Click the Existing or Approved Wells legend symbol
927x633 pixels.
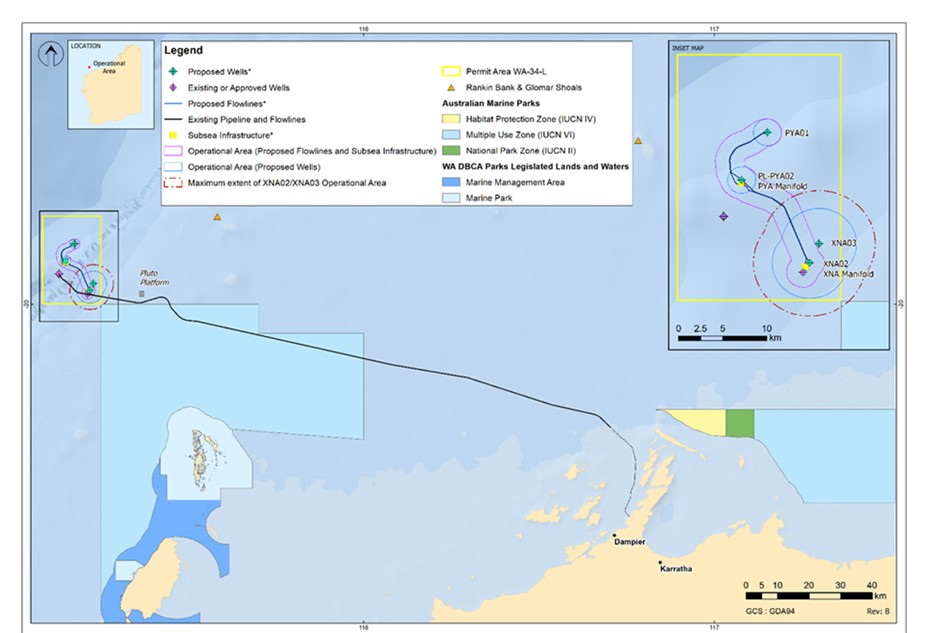click(173, 88)
